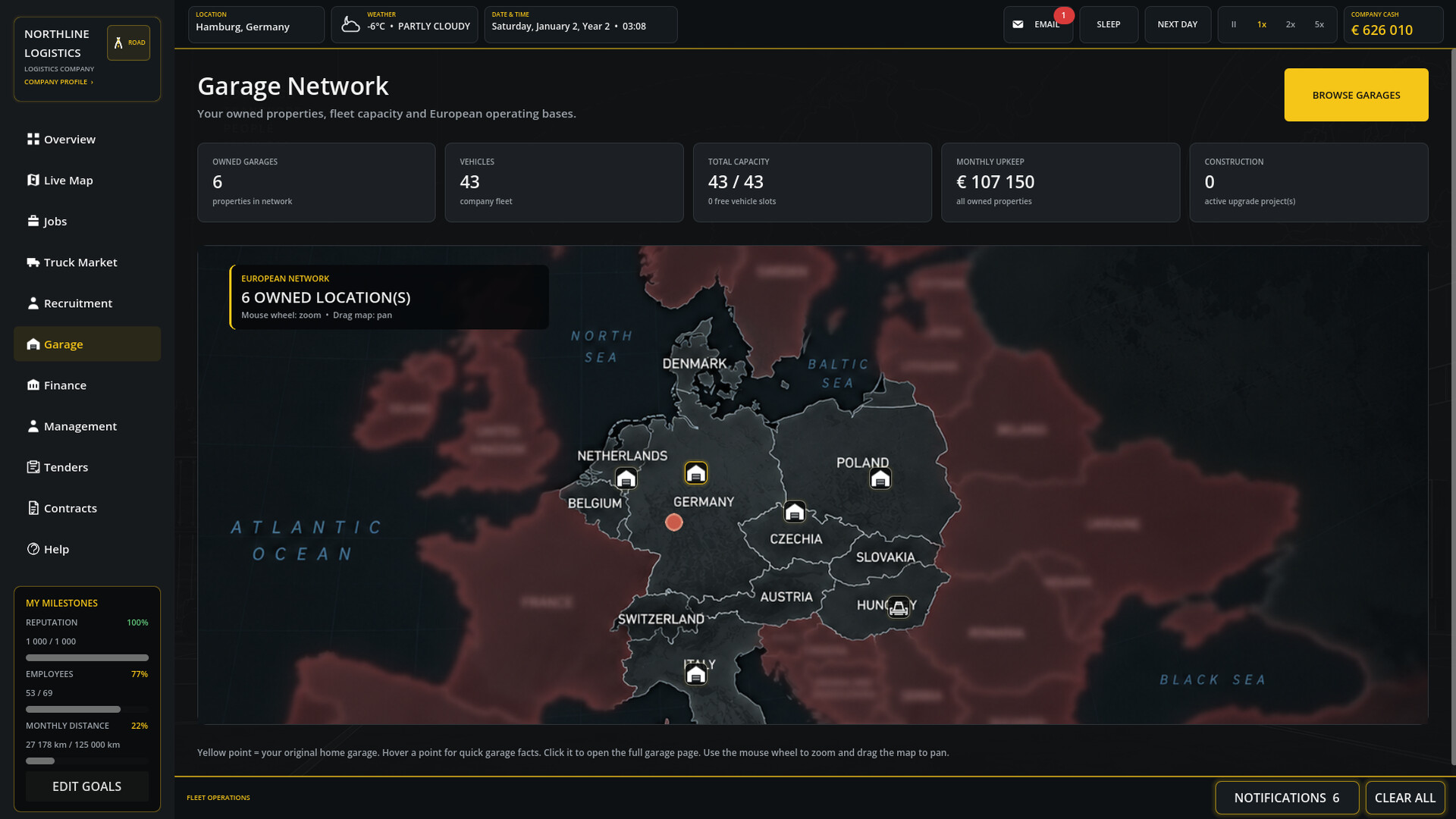Click the Garage house icon in sidebar
Screen dimensions: 1456x819
click(x=33, y=344)
